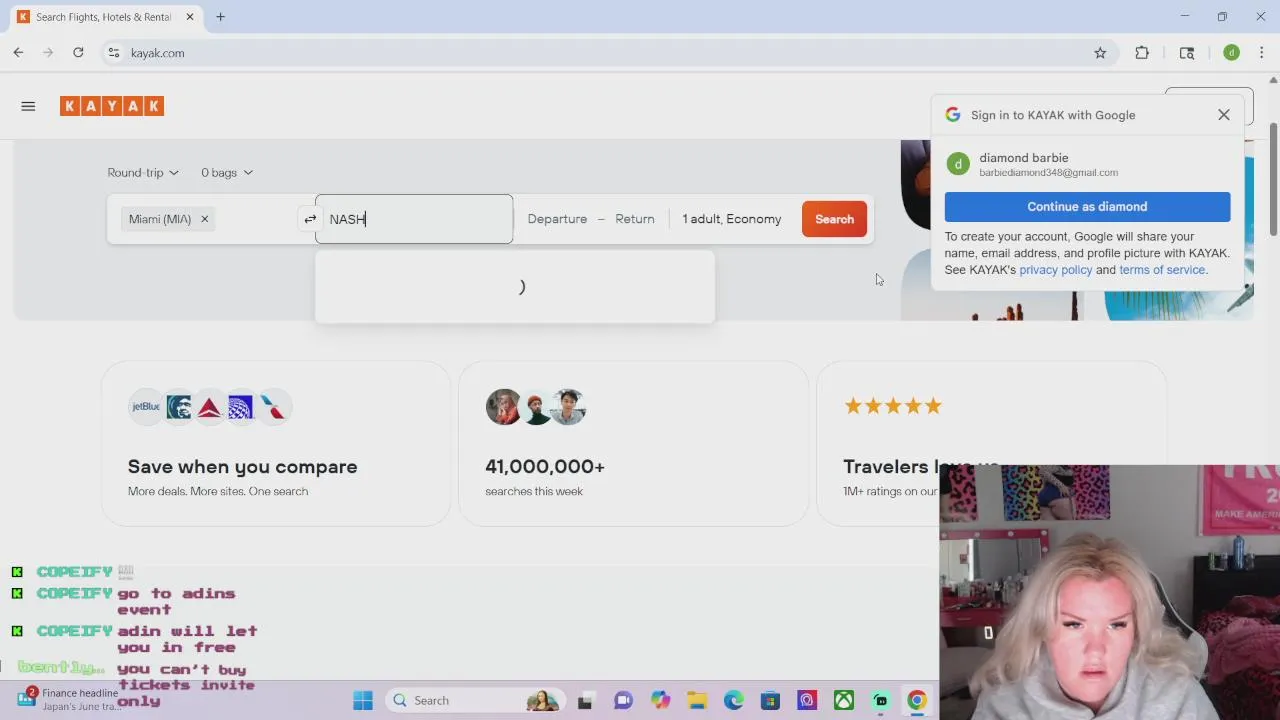Open the KAYAK hamburger menu

click(x=28, y=106)
